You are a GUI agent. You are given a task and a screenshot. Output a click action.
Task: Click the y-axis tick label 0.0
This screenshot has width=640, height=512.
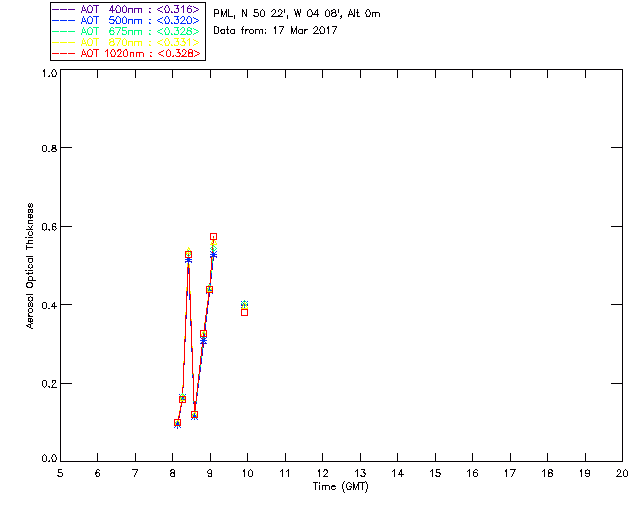point(49,459)
